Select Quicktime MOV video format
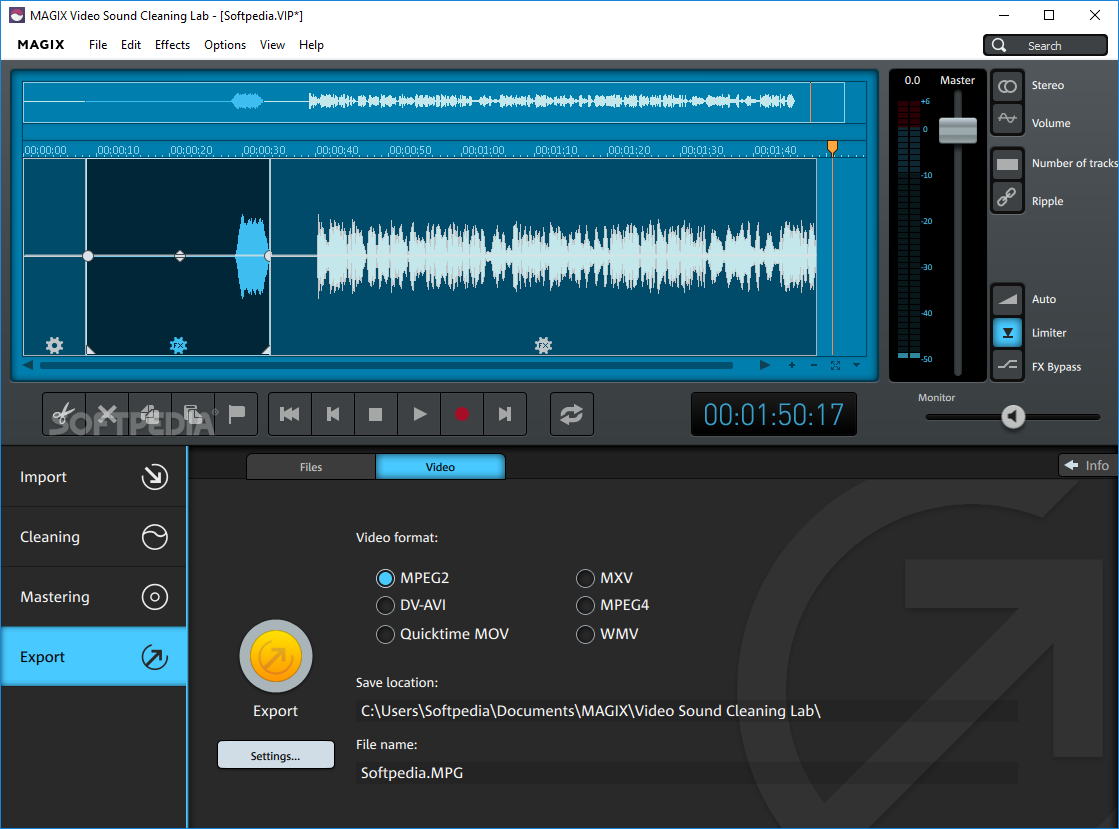Viewport: 1119px width, 829px height. (385, 634)
